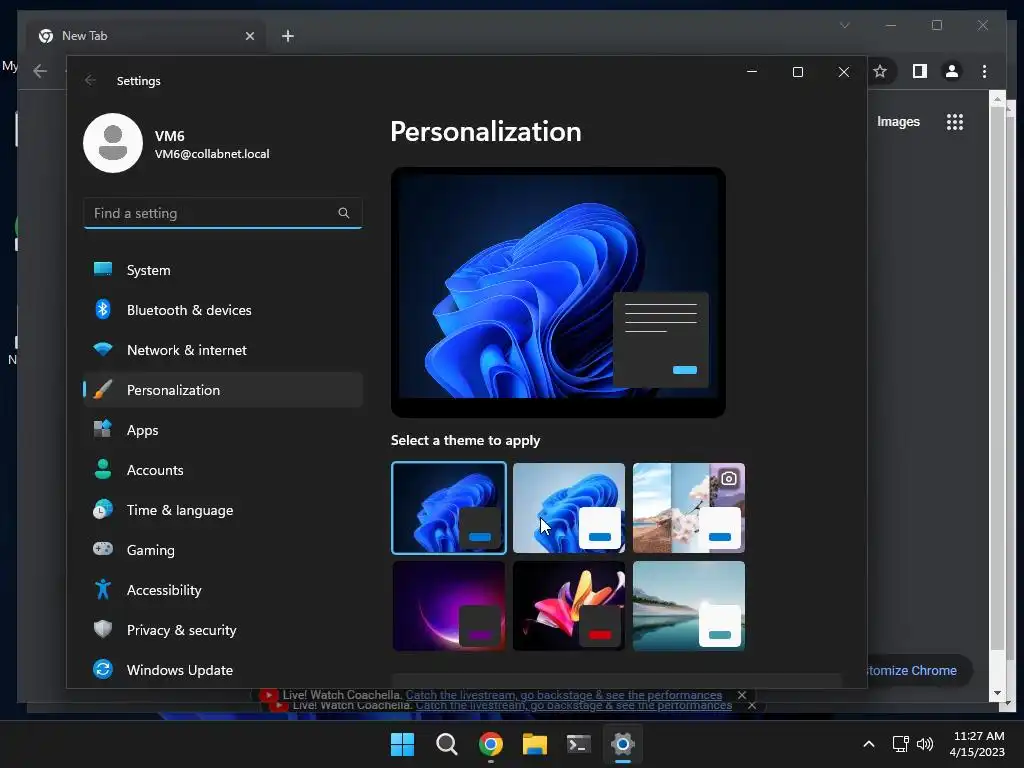1024x768 pixels.
Task: Switch to Chrome from the taskbar
Action: point(490,744)
